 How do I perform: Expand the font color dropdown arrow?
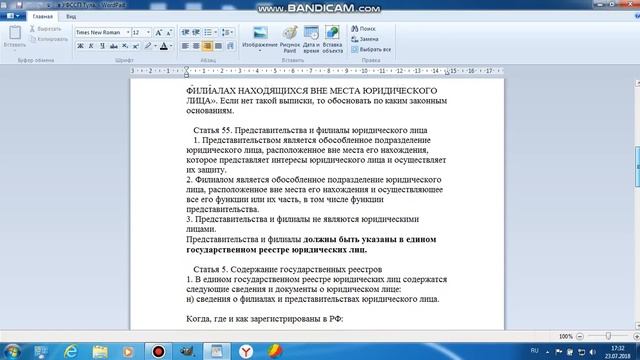[171, 46]
